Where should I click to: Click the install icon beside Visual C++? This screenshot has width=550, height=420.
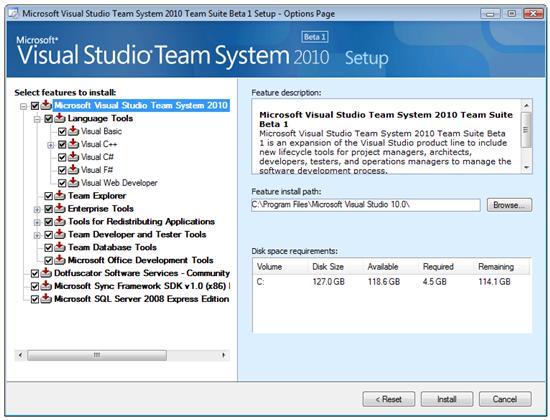click(x=73, y=144)
